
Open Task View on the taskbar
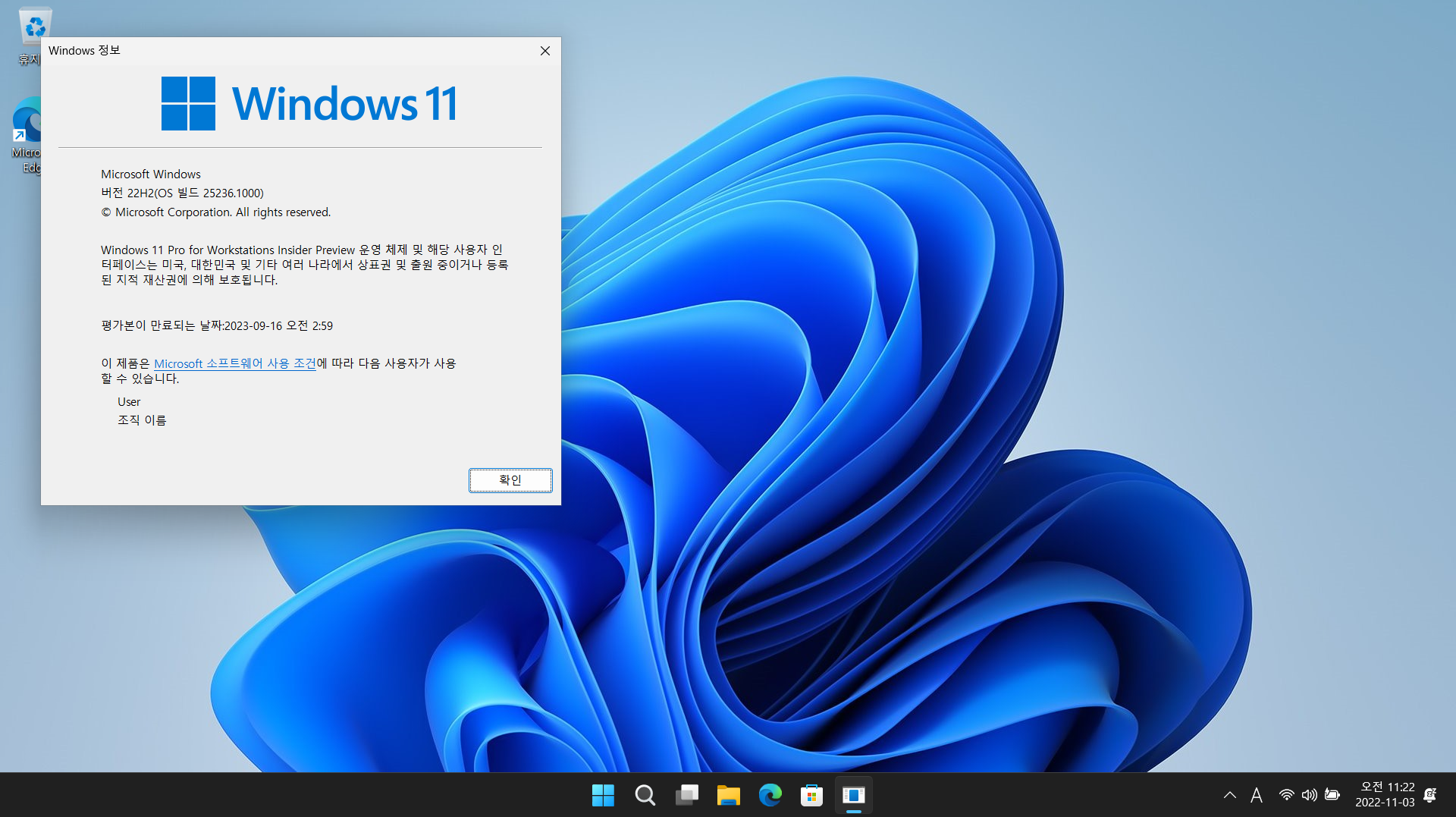coord(686,795)
